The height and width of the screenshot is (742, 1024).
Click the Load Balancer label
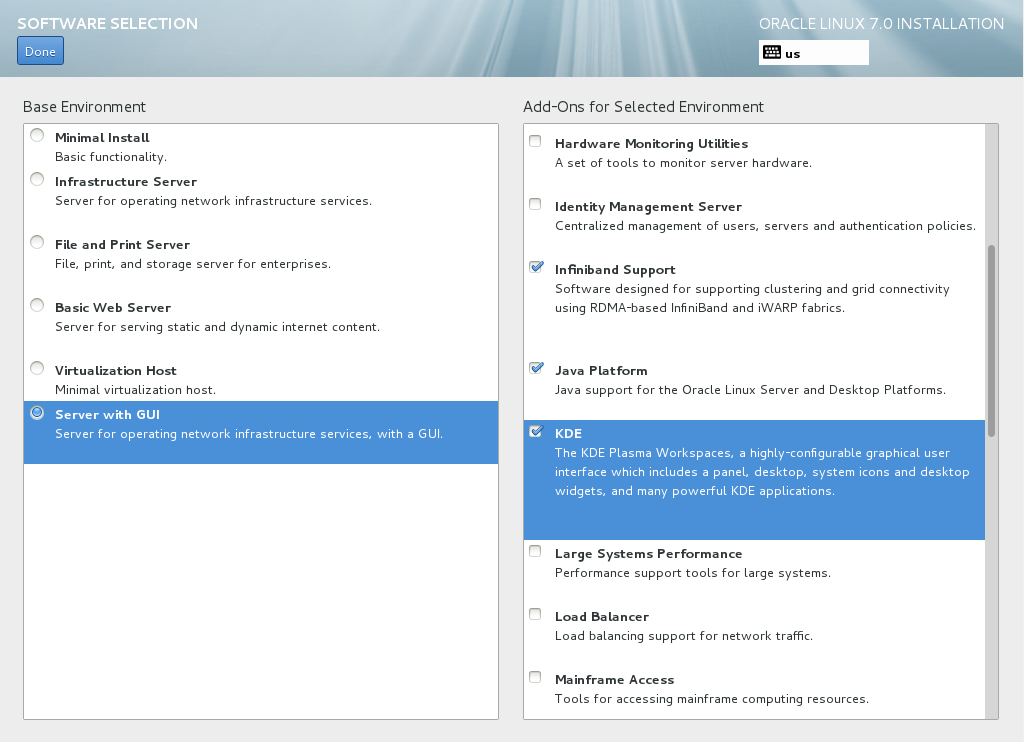[x=602, y=617]
